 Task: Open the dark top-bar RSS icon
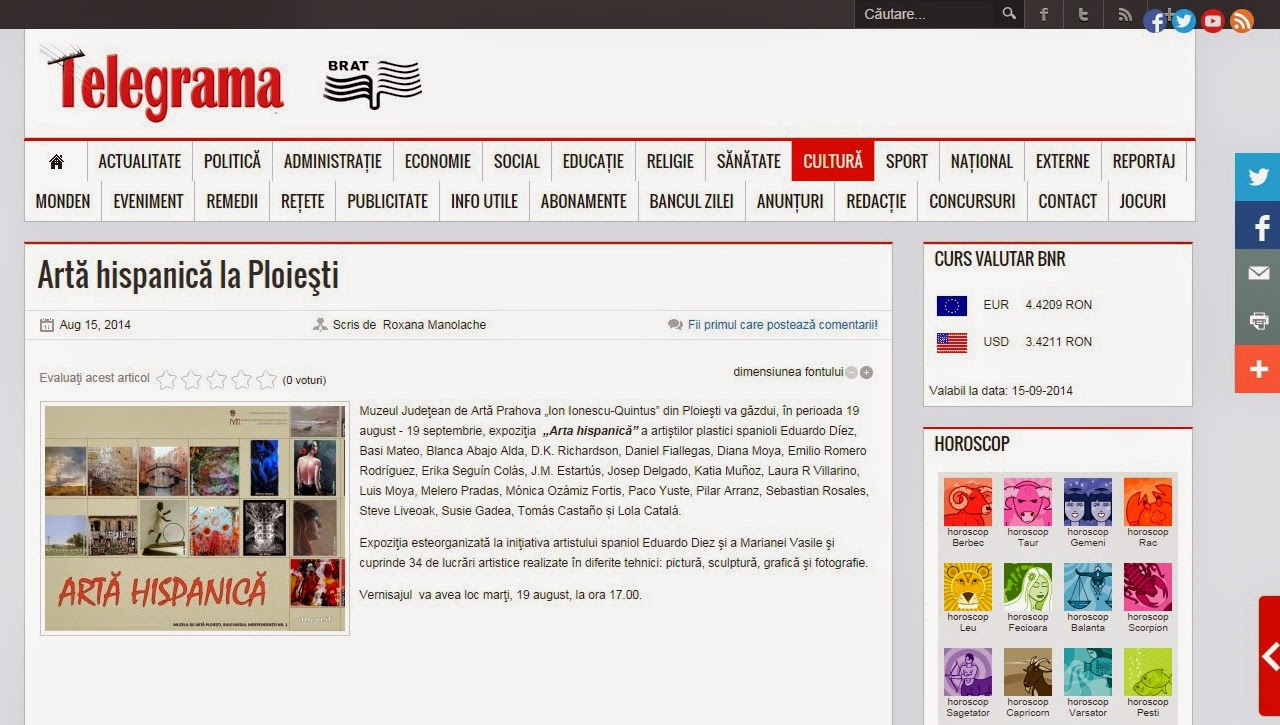(x=1124, y=14)
